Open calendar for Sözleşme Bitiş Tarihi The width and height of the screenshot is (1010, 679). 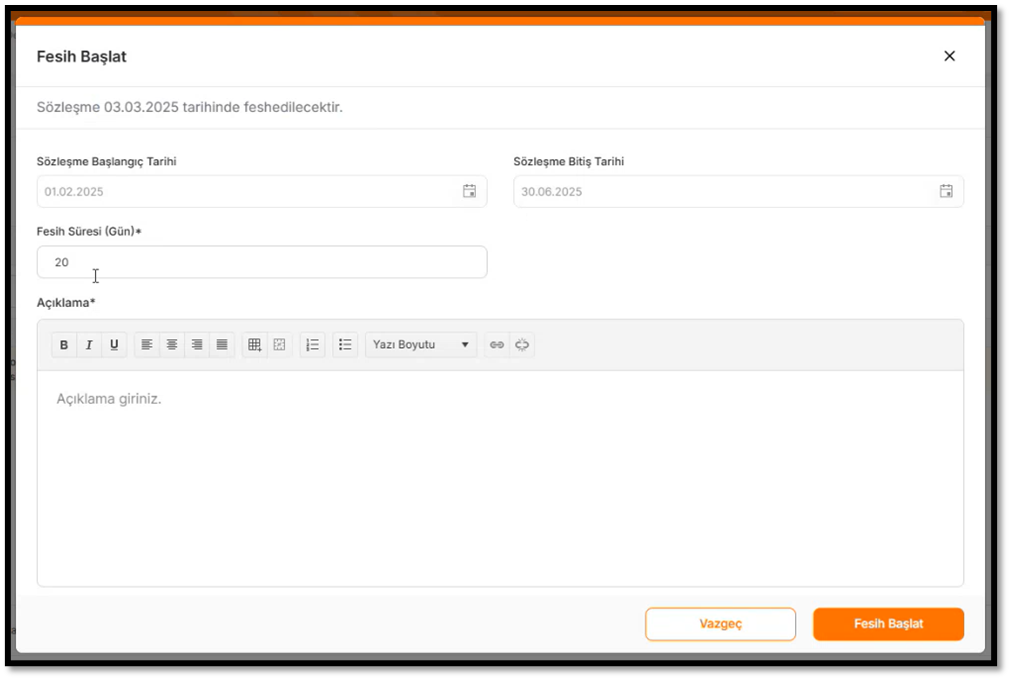tap(946, 191)
